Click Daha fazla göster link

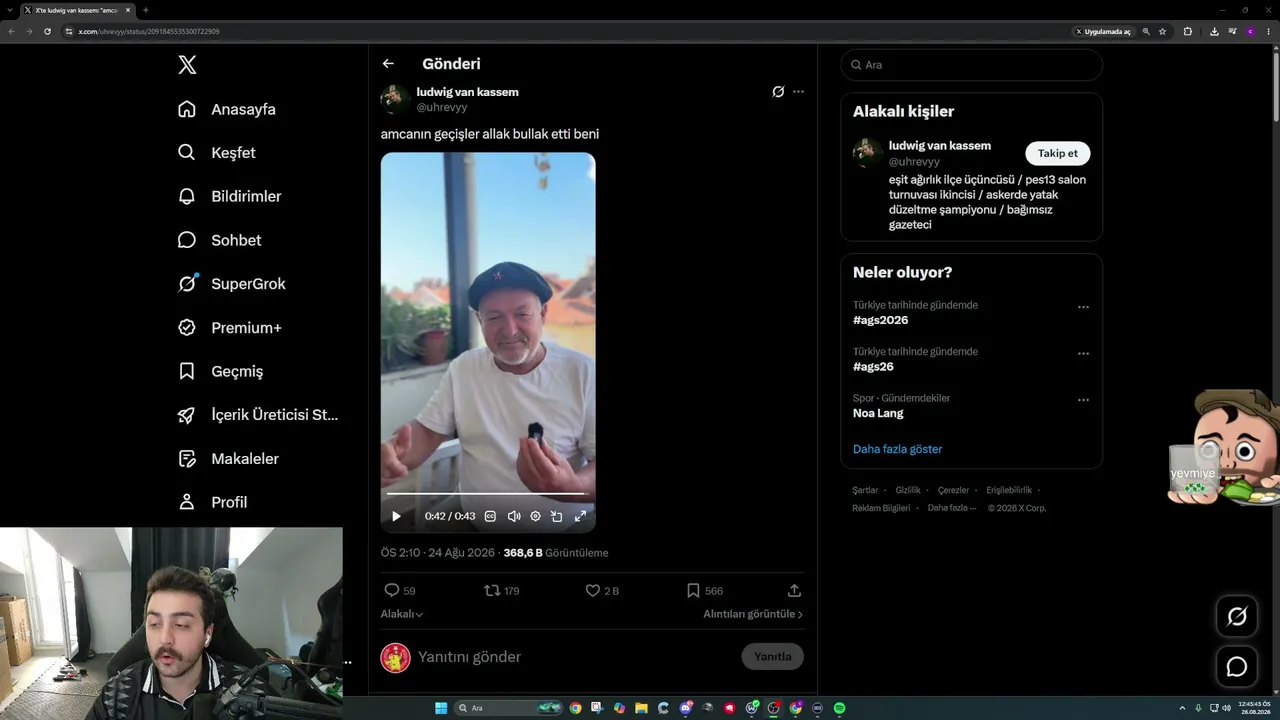(x=897, y=449)
